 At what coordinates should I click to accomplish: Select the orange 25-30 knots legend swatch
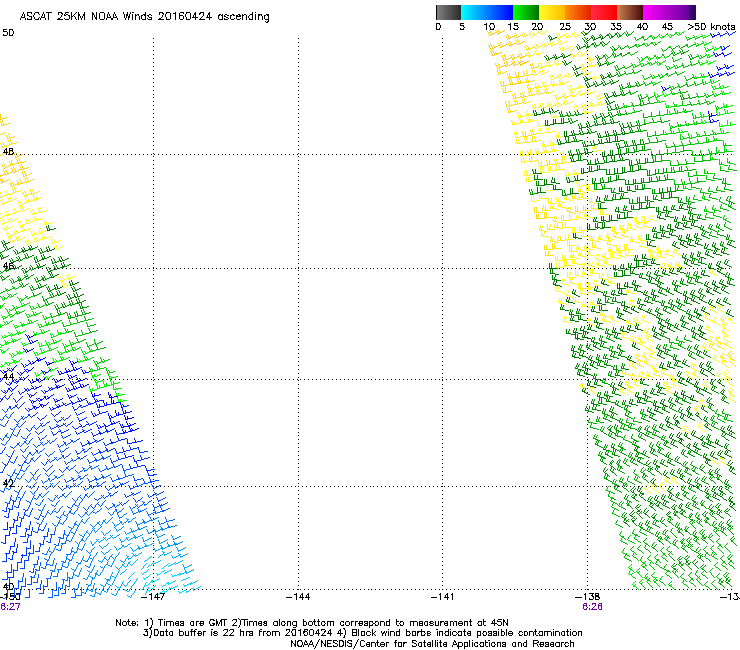pos(578,12)
